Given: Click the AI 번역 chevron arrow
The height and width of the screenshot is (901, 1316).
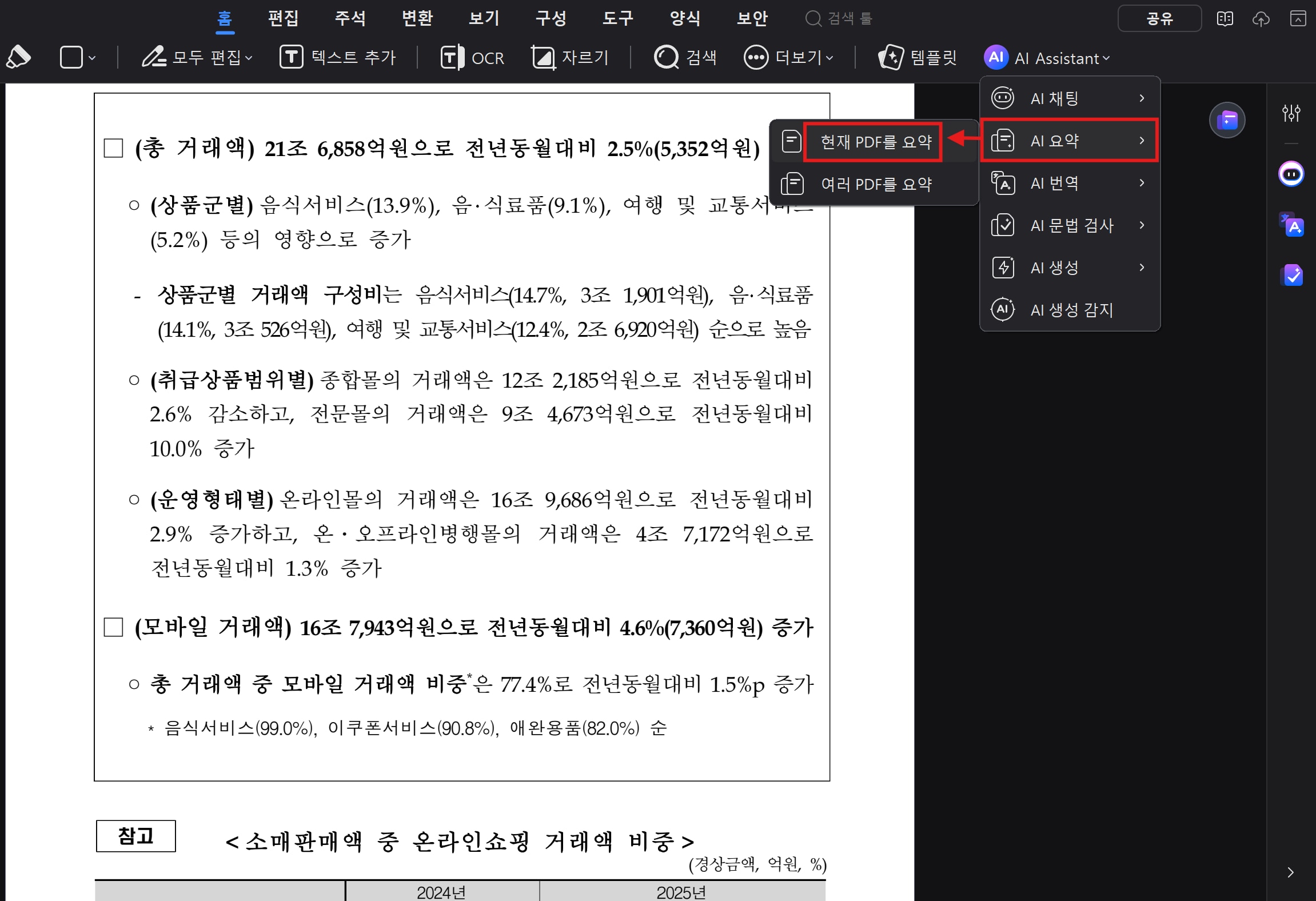Looking at the screenshot, I should (x=1142, y=183).
